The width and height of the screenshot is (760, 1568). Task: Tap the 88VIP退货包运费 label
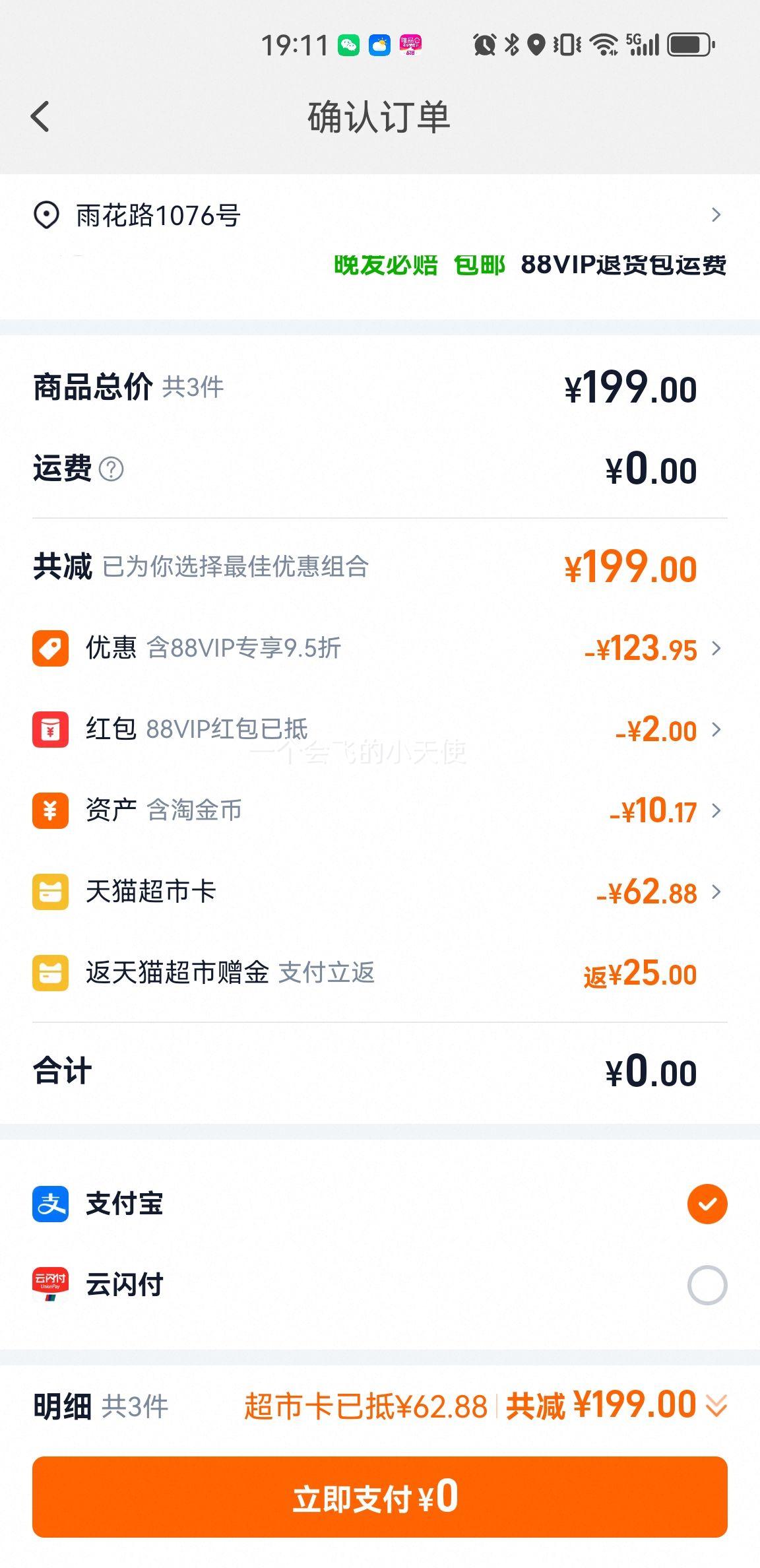point(623,265)
